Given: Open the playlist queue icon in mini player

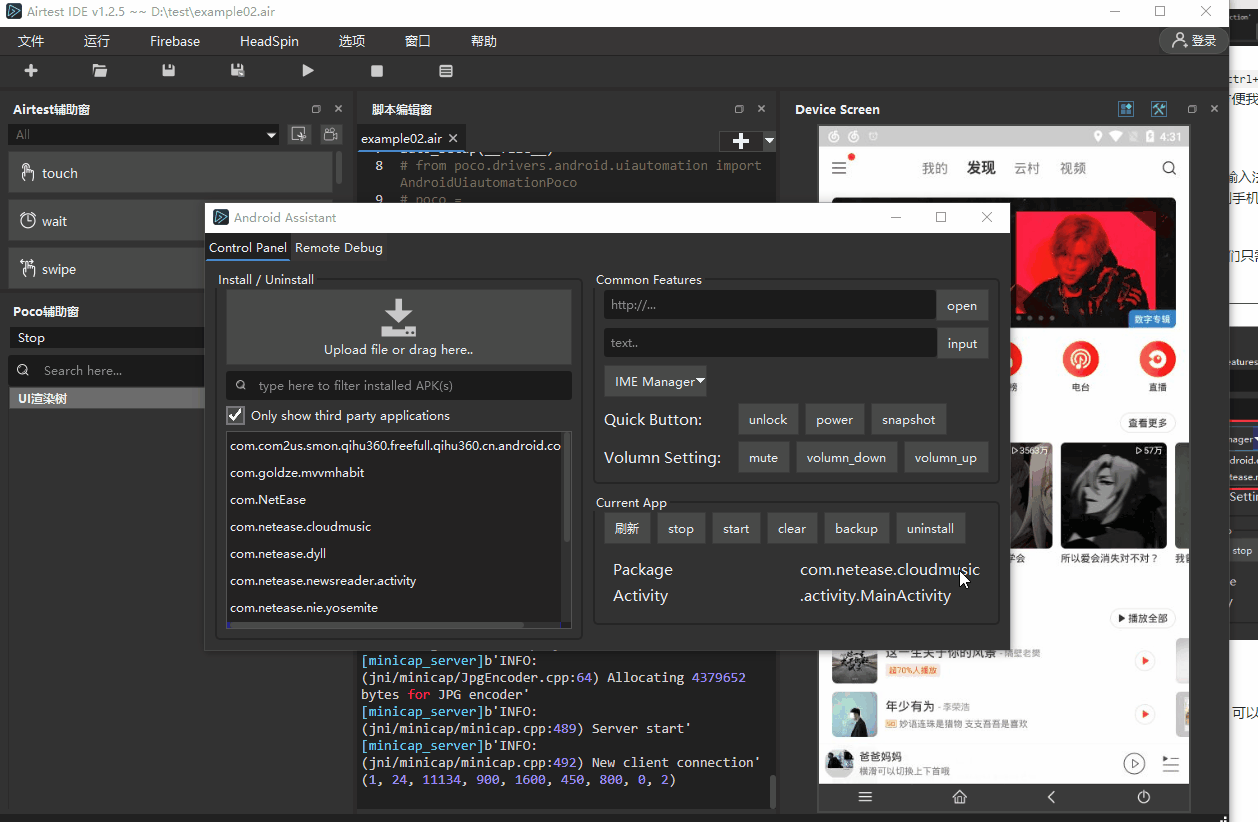Looking at the screenshot, I should tap(1171, 764).
